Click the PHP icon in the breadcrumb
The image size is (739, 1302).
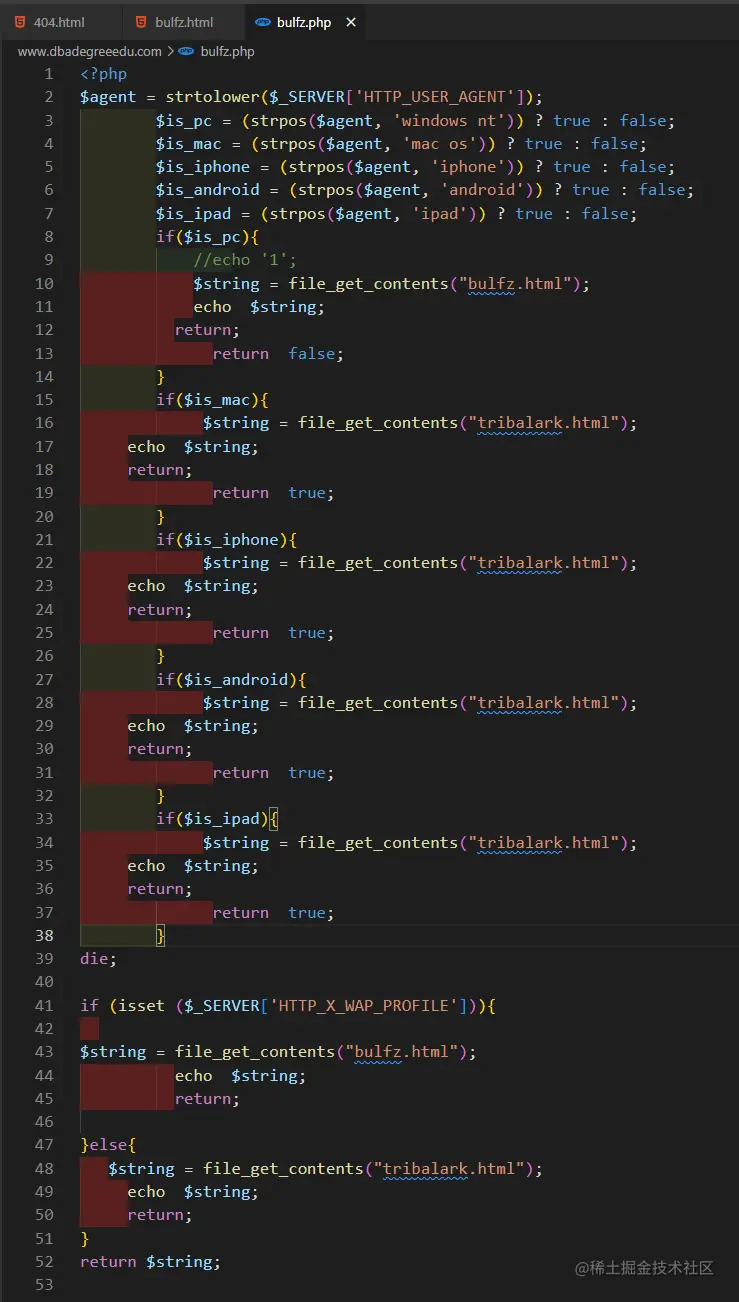point(186,51)
